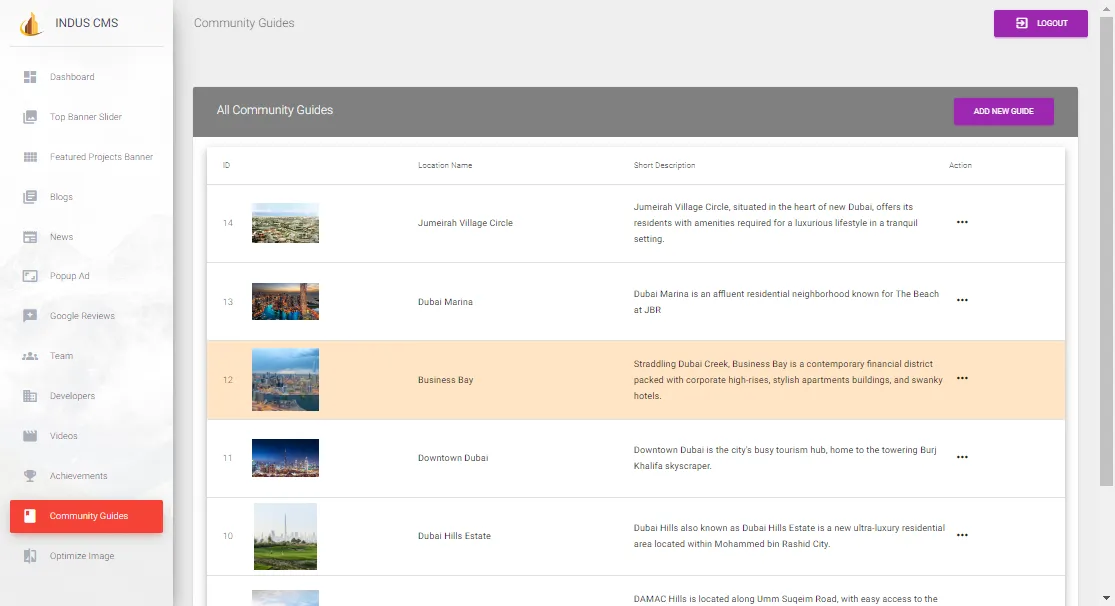Navigate to the News section
The height and width of the screenshot is (606, 1115).
click(x=86, y=237)
